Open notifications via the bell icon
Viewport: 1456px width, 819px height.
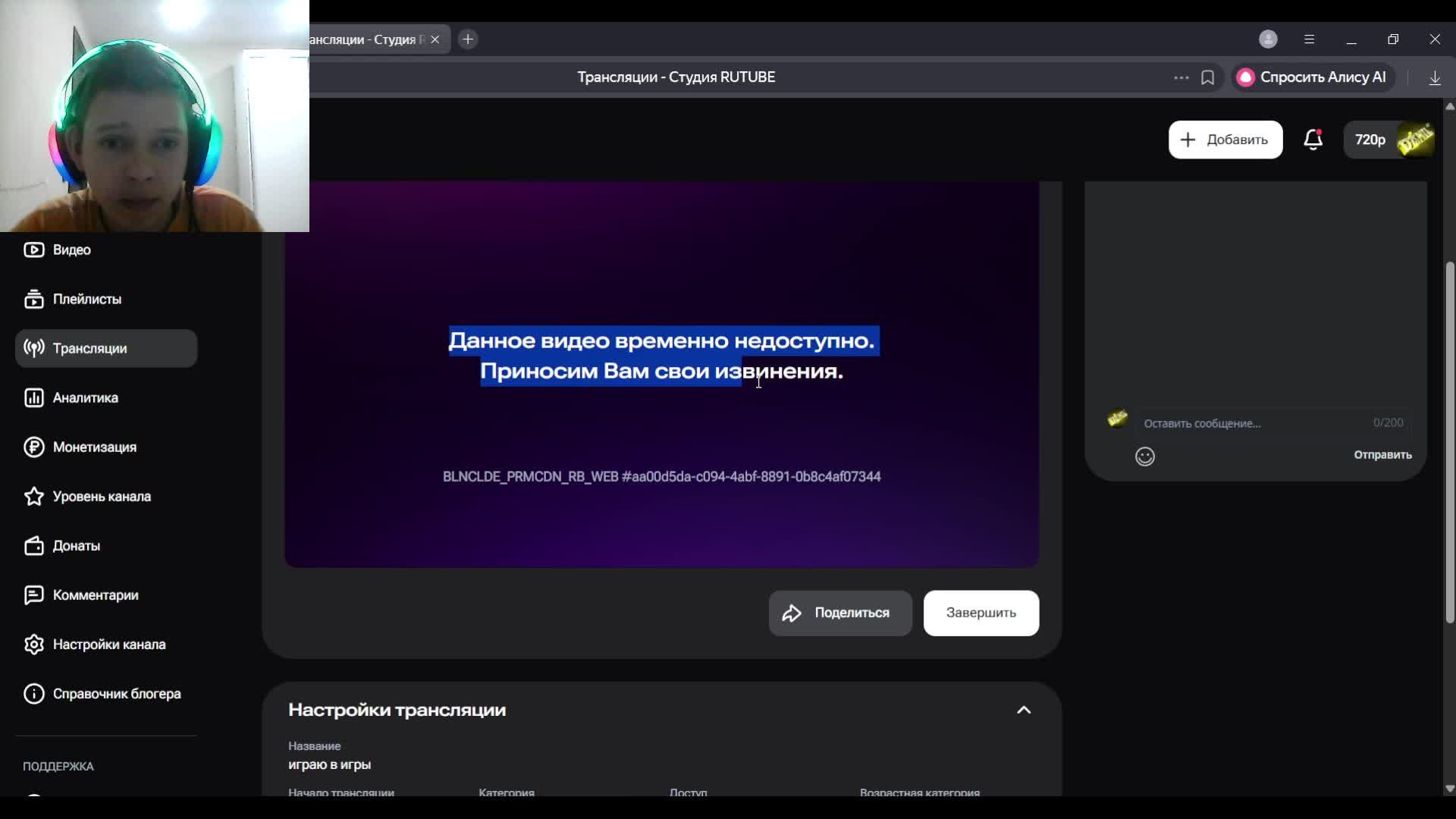[x=1313, y=140]
